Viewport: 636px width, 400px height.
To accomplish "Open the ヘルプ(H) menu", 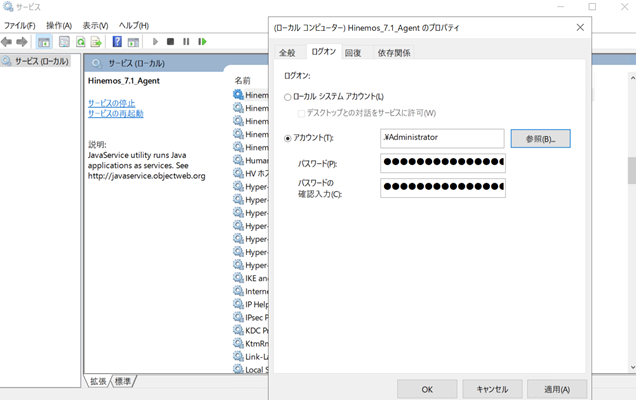I will point(133,26).
